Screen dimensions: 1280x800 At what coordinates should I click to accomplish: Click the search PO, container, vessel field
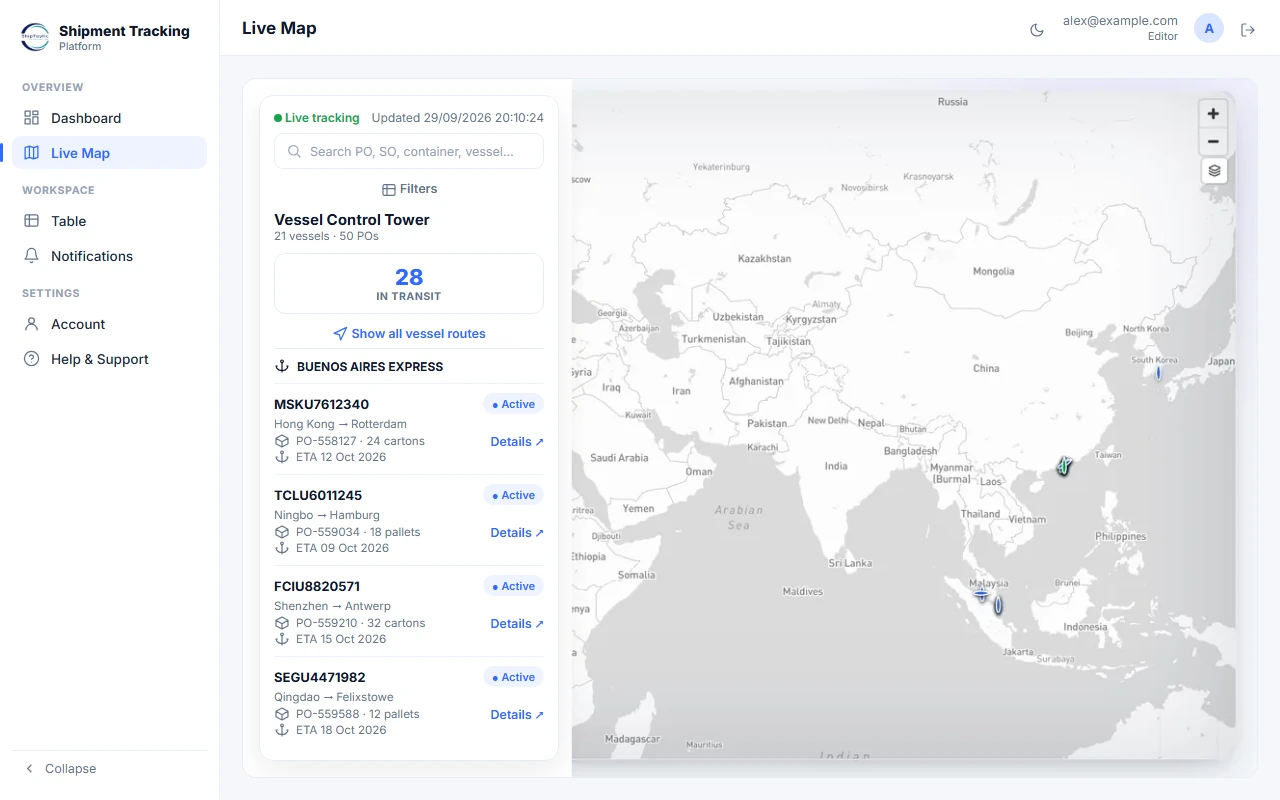click(x=409, y=151)
